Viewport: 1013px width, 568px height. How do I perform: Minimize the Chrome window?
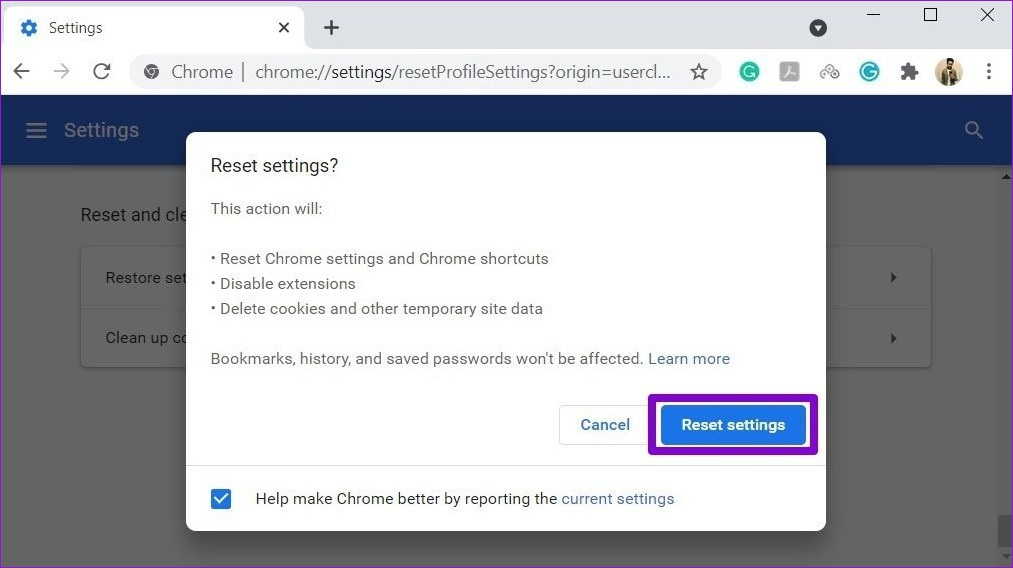click(x=873, y=14)
